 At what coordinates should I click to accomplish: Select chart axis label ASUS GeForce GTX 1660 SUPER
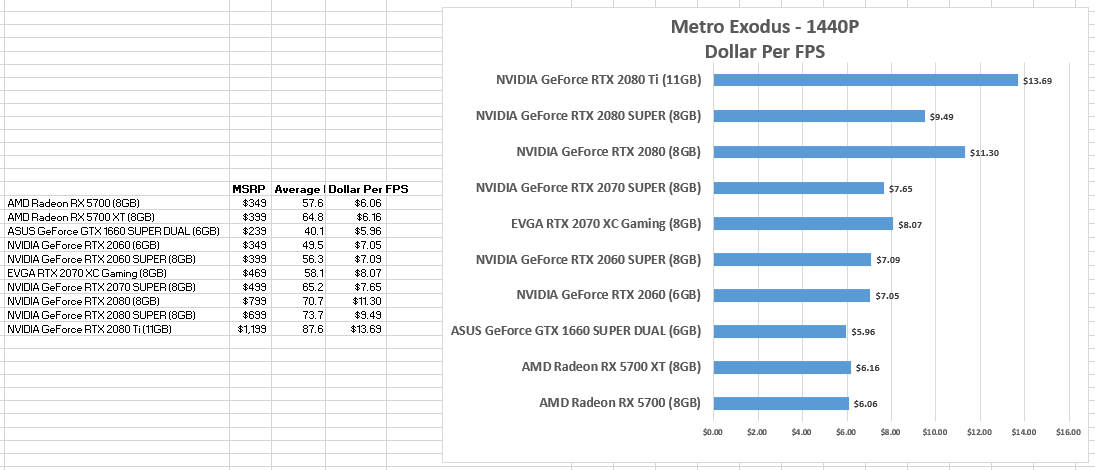(x=577, y=331)
